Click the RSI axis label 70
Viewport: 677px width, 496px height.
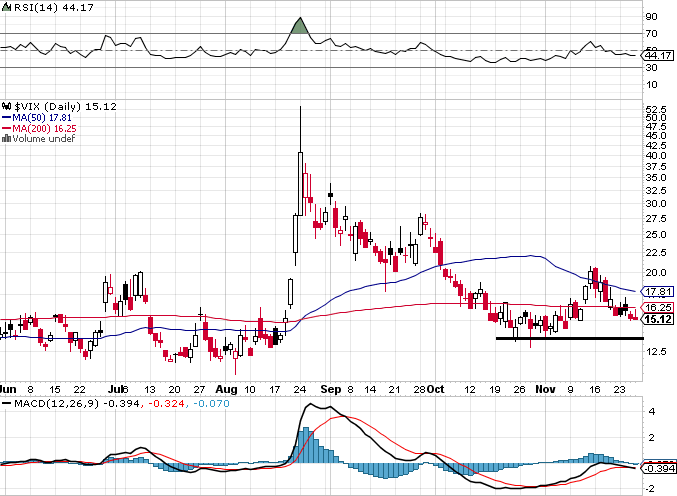pos(652,34)
